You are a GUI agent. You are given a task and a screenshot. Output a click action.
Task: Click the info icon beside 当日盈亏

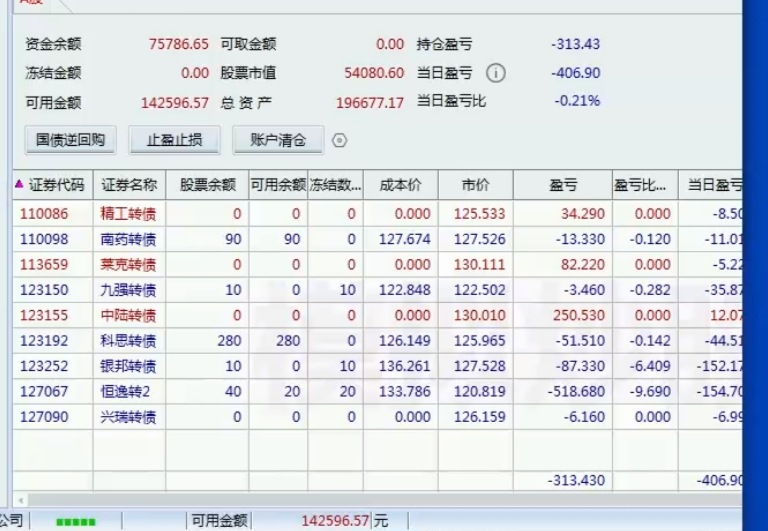click(496, 73)
